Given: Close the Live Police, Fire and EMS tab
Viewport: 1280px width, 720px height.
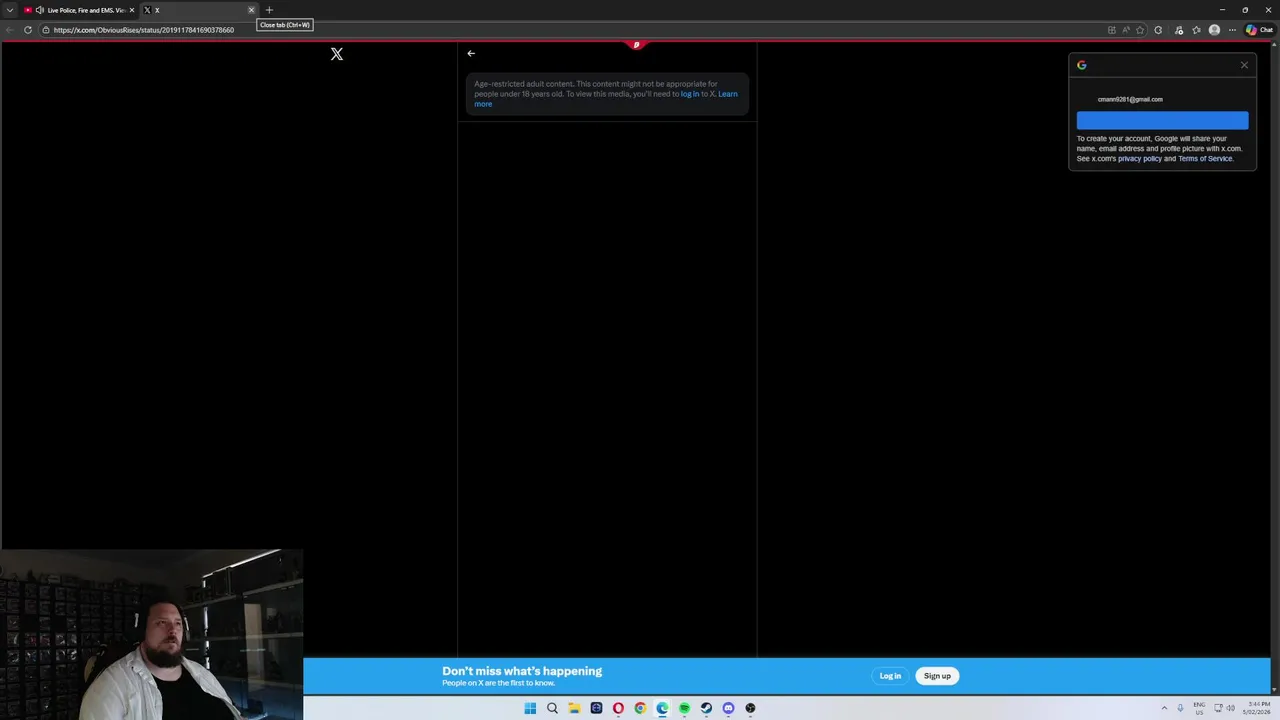Looking at the screenshot, I should pyautogui.click(x=131, y=10).
